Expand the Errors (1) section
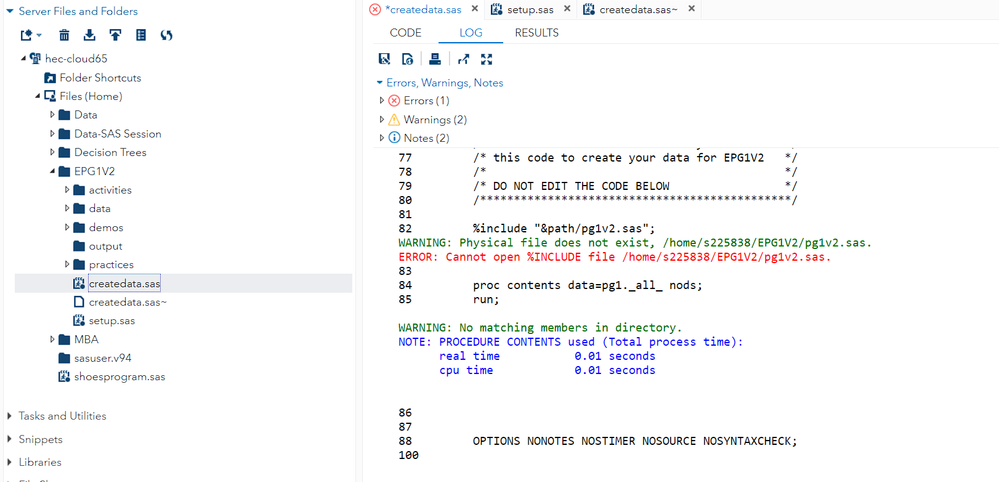 381,101
